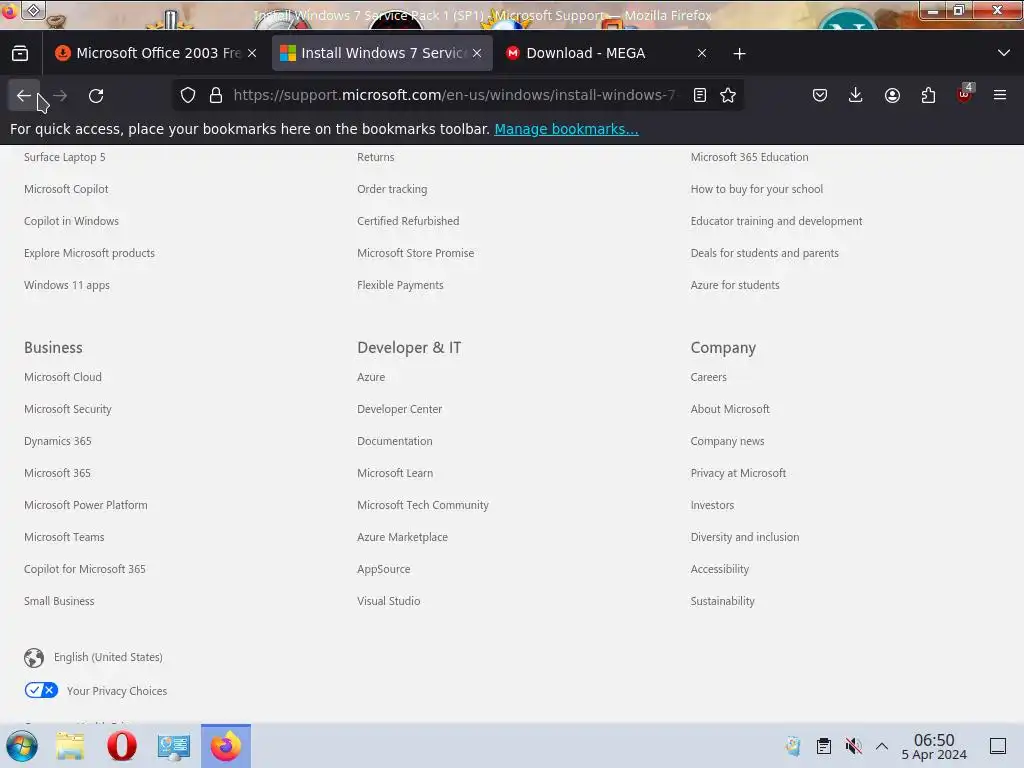Image resolution: width=1024 pixels, height=768 pixels.
Task: Open the uBlock Origin extension icon
Action: point(965,95)
